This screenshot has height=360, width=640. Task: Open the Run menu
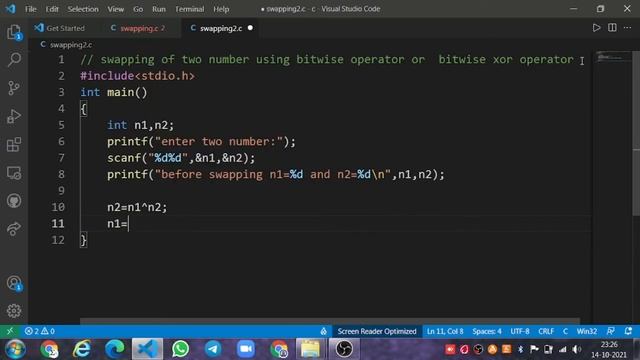pyautogui.click(x=159, y=9)
